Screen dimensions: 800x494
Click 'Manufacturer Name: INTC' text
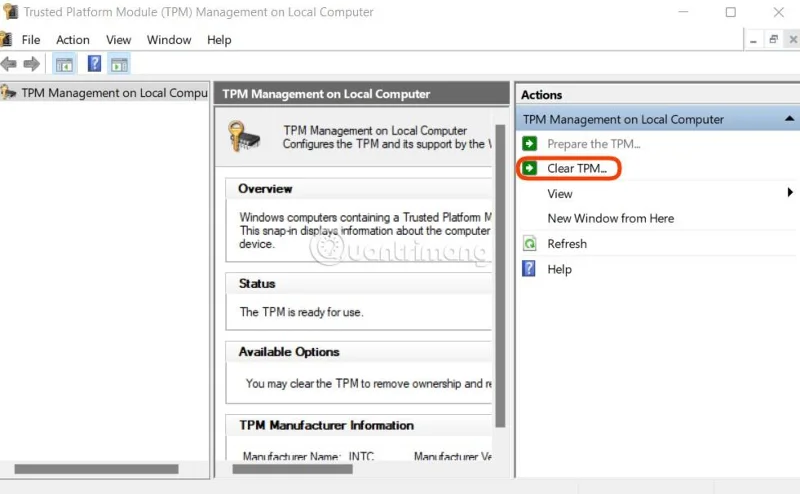click(x=308, y=456)
